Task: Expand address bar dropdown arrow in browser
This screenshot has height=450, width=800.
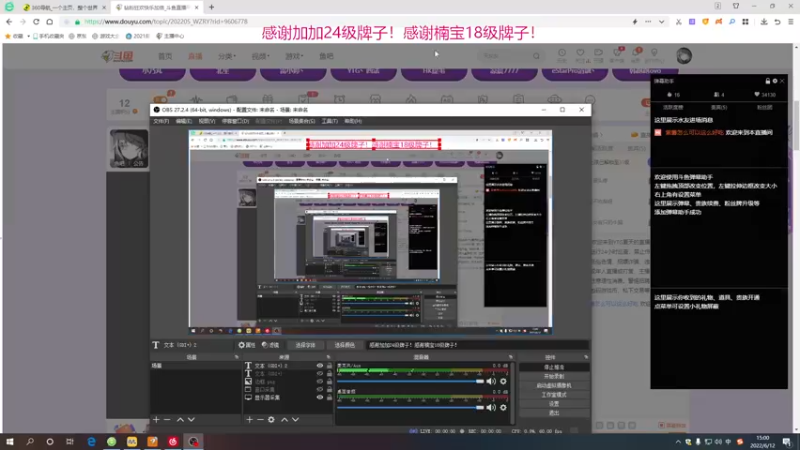Action: 661,22
